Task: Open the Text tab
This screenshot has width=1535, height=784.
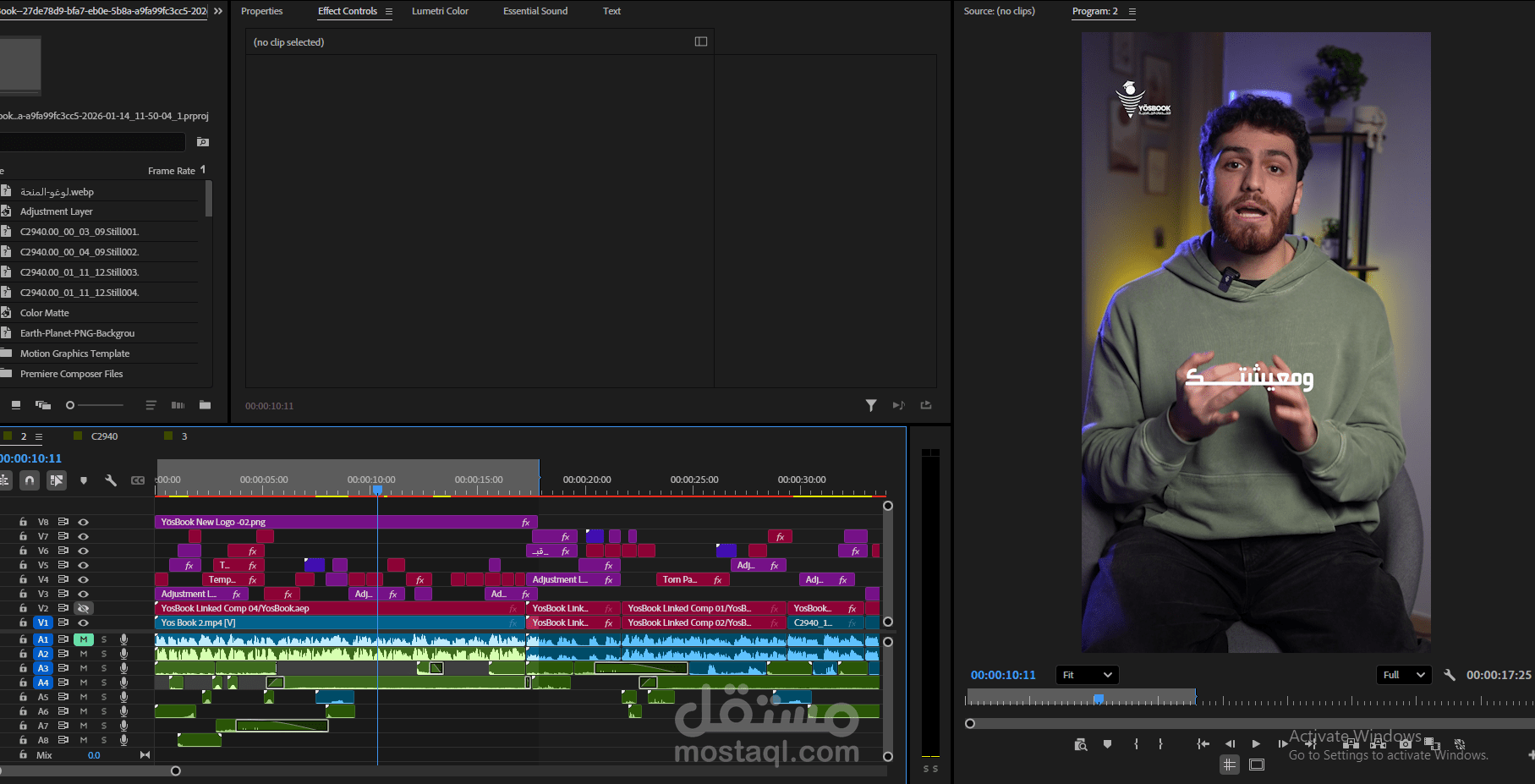Action: [x=611, y=11]
